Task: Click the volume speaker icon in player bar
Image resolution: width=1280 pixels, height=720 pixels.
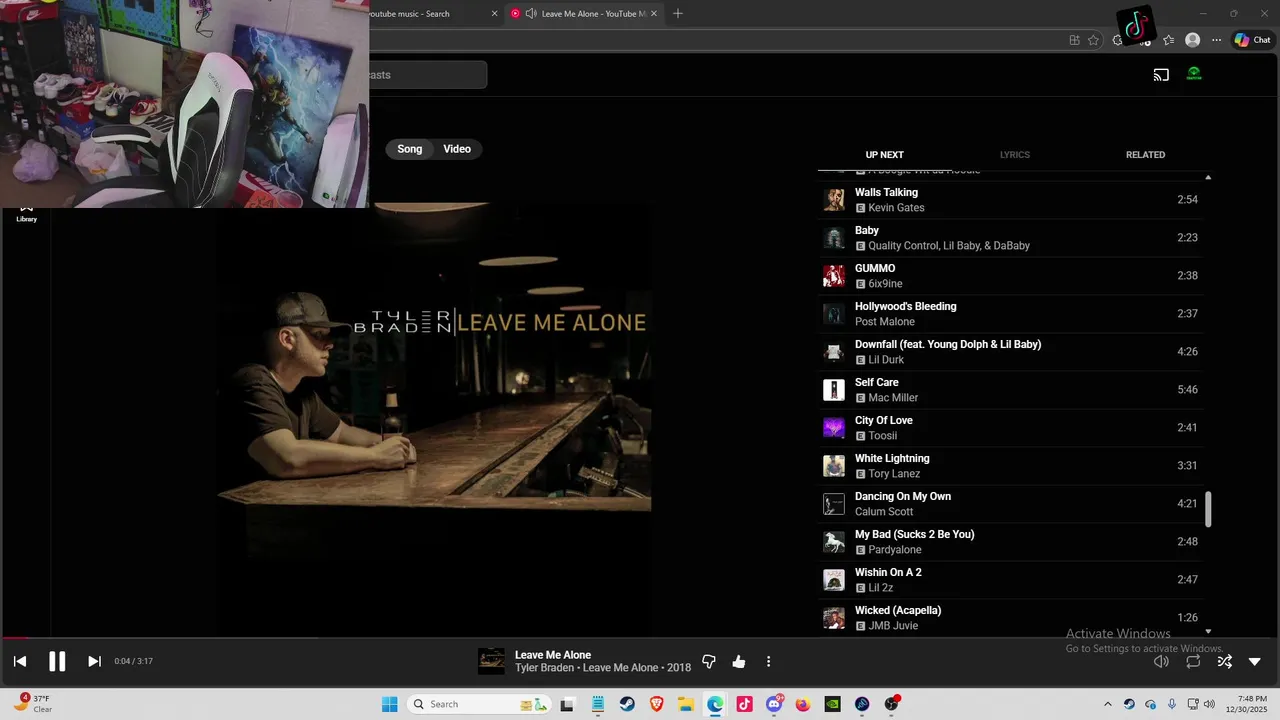Action: point(1161,661)
